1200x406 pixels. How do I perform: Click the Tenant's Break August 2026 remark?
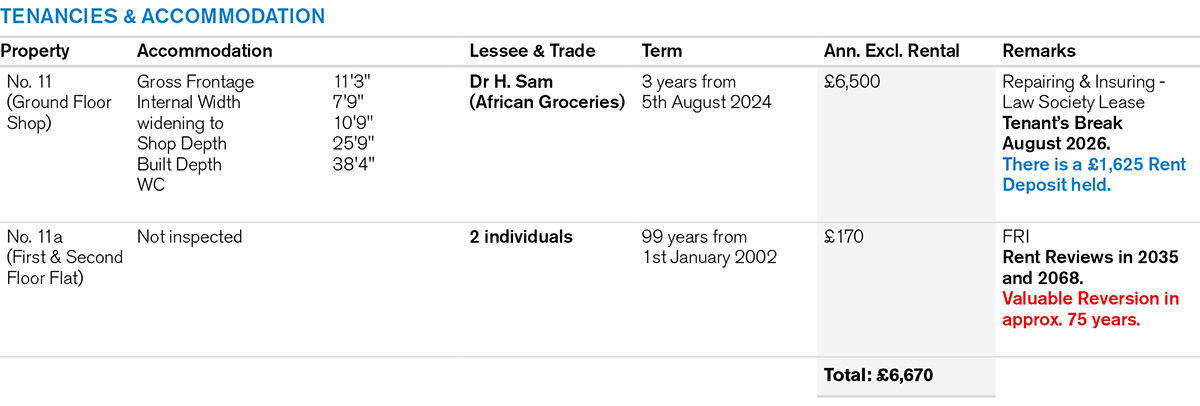pos(1062,133)
